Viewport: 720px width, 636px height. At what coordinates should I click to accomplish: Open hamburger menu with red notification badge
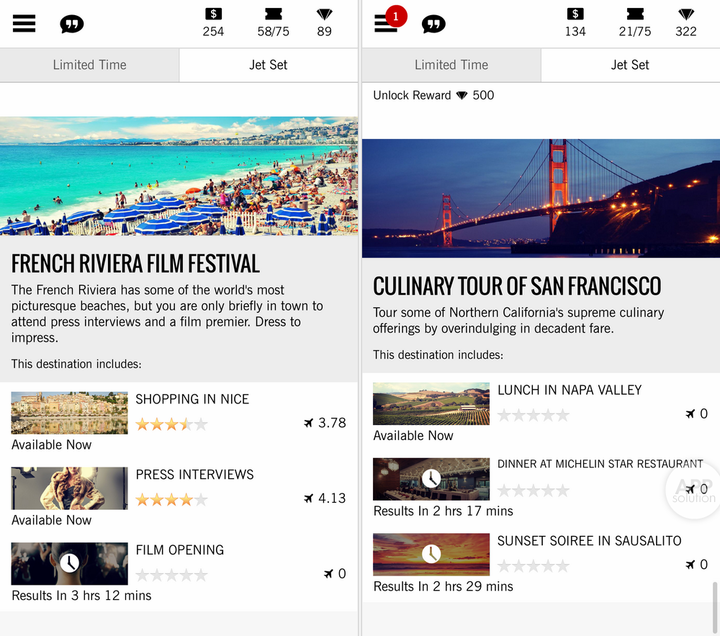point(386,23)
